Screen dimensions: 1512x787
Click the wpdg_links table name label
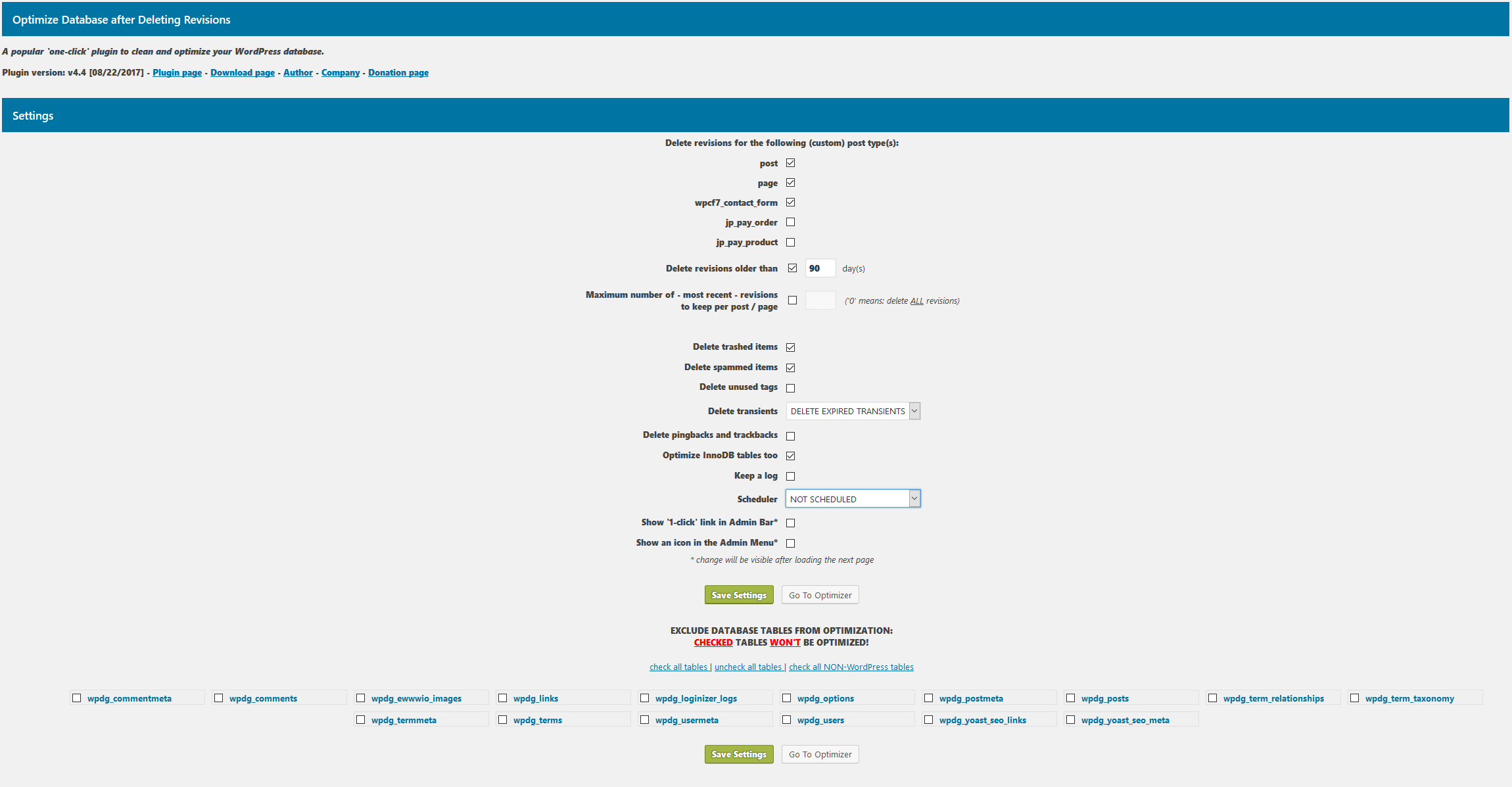(x=536, y=698)
